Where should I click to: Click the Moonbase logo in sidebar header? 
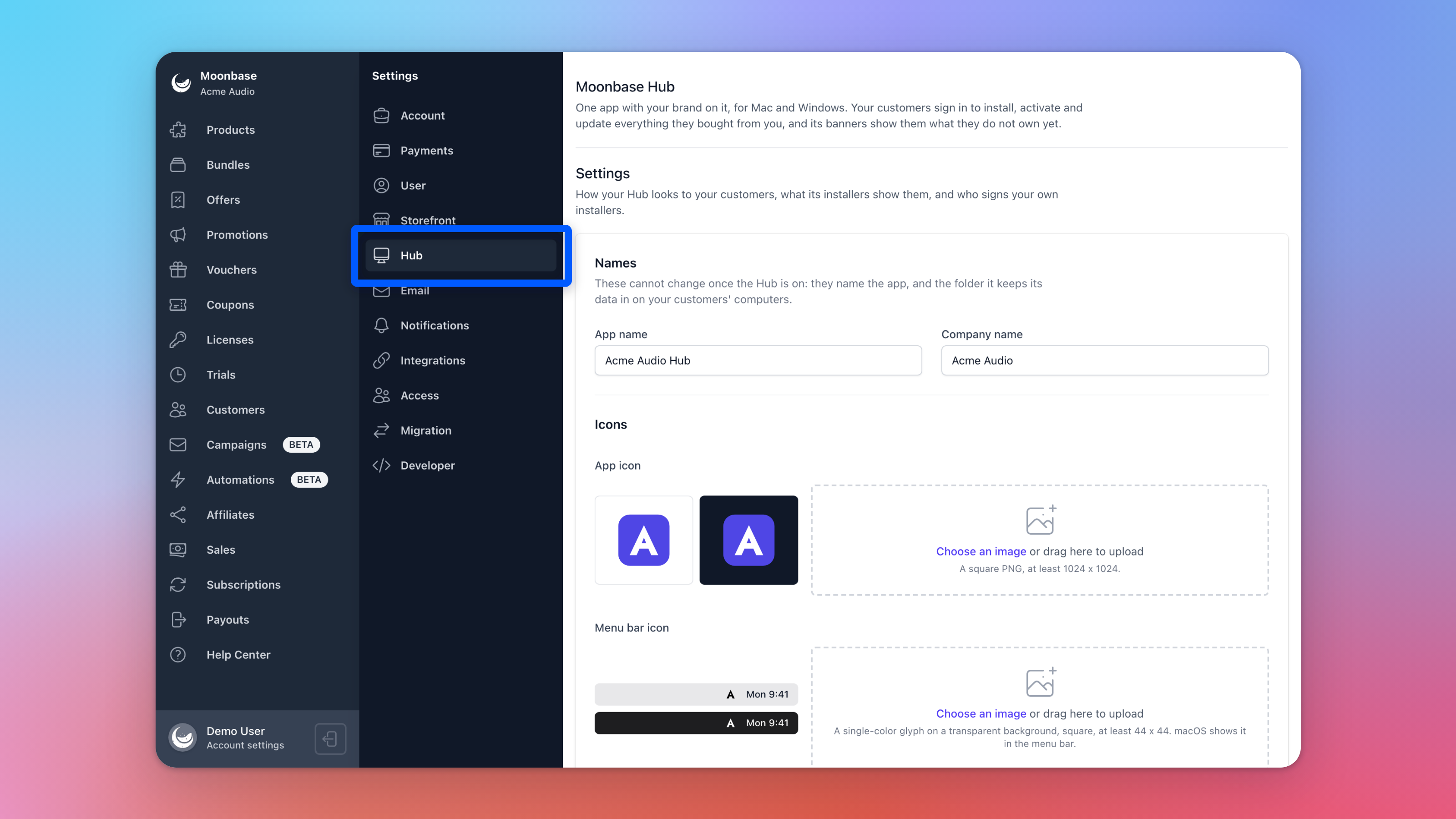[182, 83]
